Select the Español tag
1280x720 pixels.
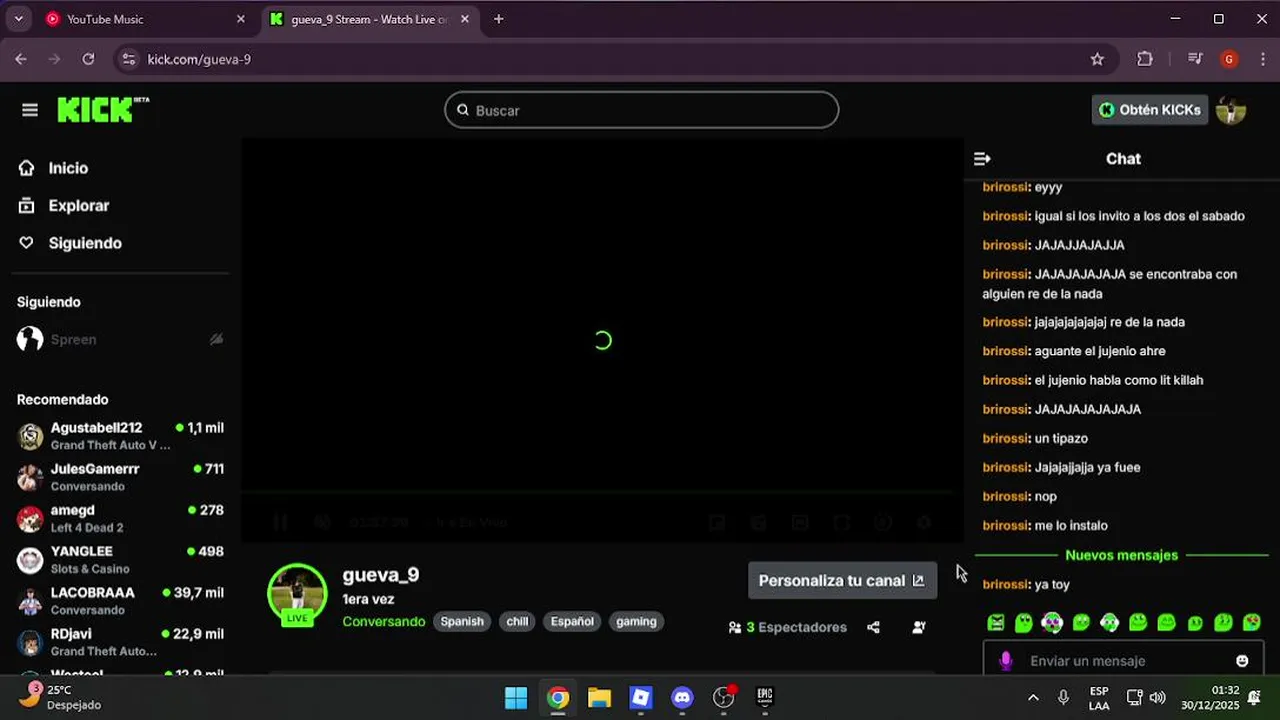572,621
